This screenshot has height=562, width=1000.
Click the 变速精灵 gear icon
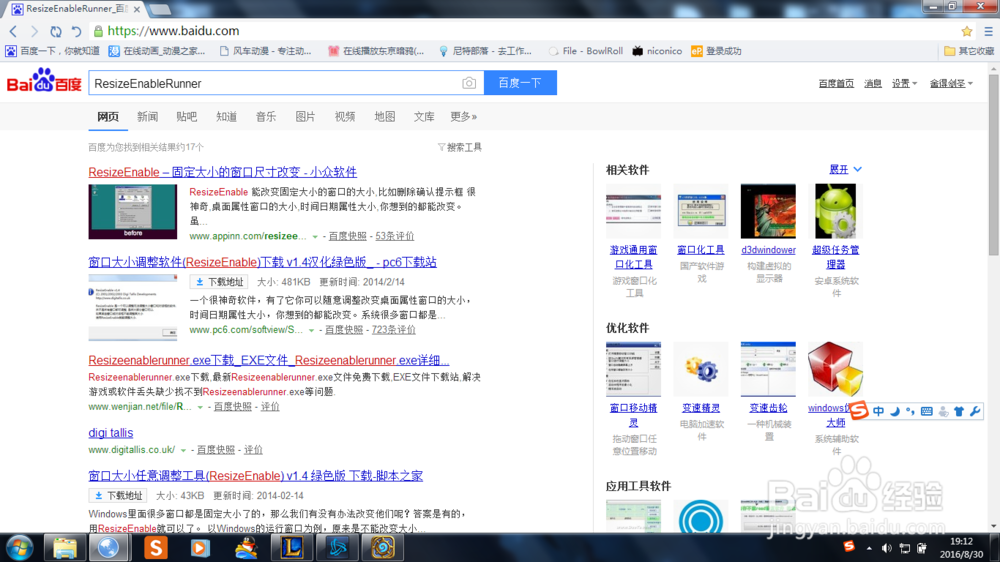click(701, 369)
